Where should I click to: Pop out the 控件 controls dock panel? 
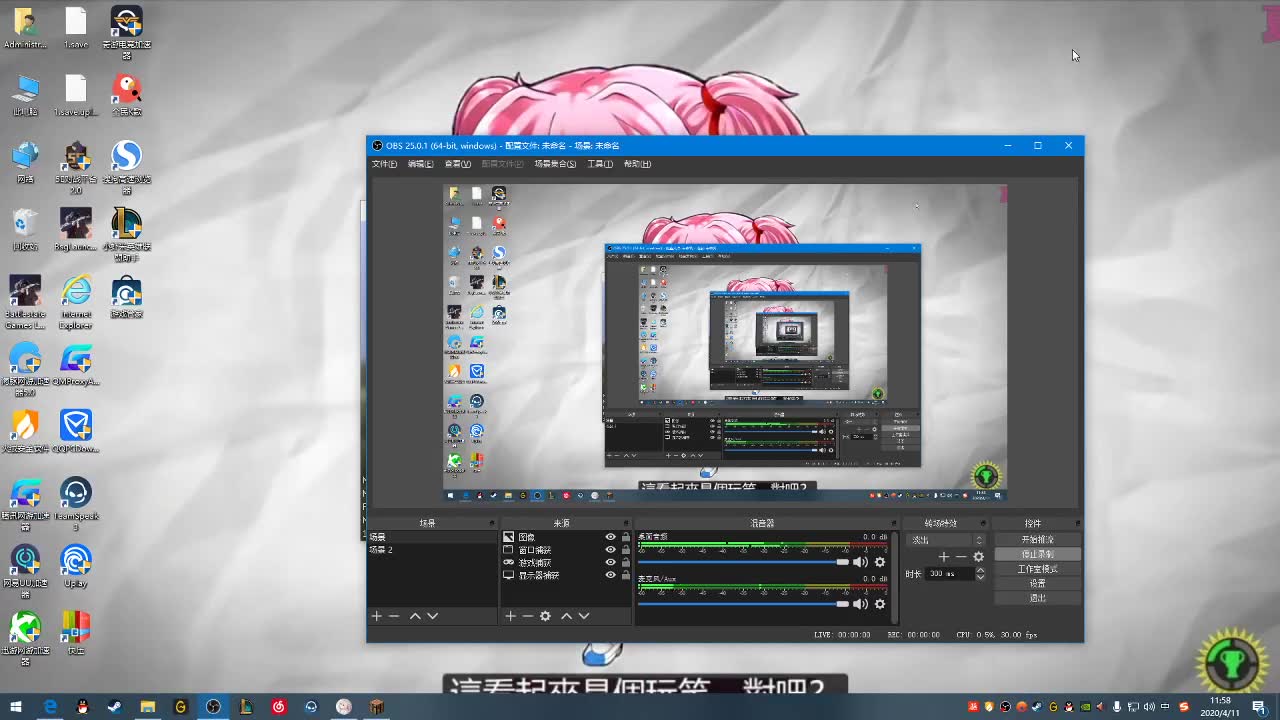[x=1076, y=523]
